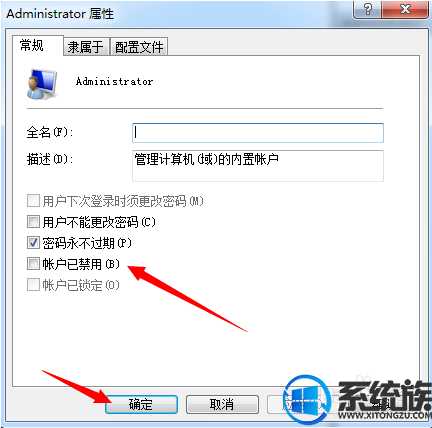The width and height of the screenshot is (432, 428).
Task: Open the 隶属于 tab
Action: pos(86,47)
